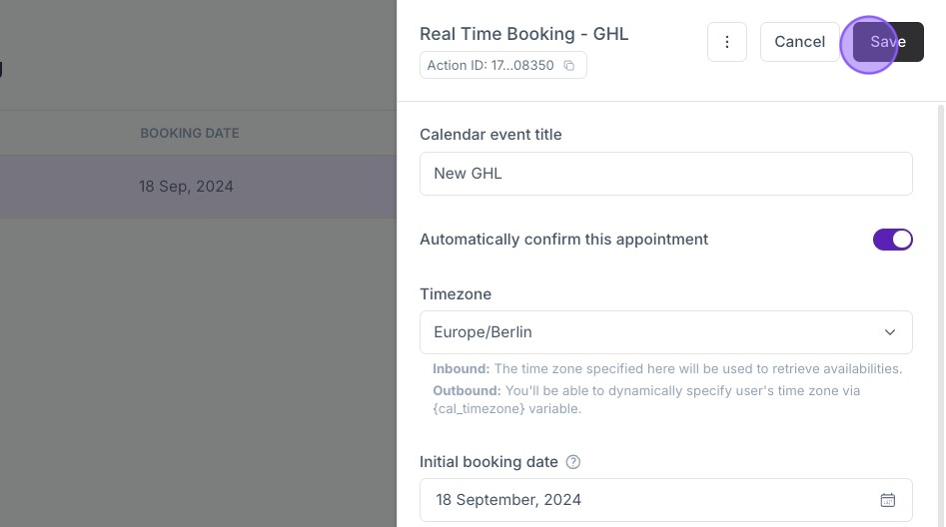Viewport: 946px width, 527px height.
Task: Open the calendar picker icon in date field
Action: point(887,500)
